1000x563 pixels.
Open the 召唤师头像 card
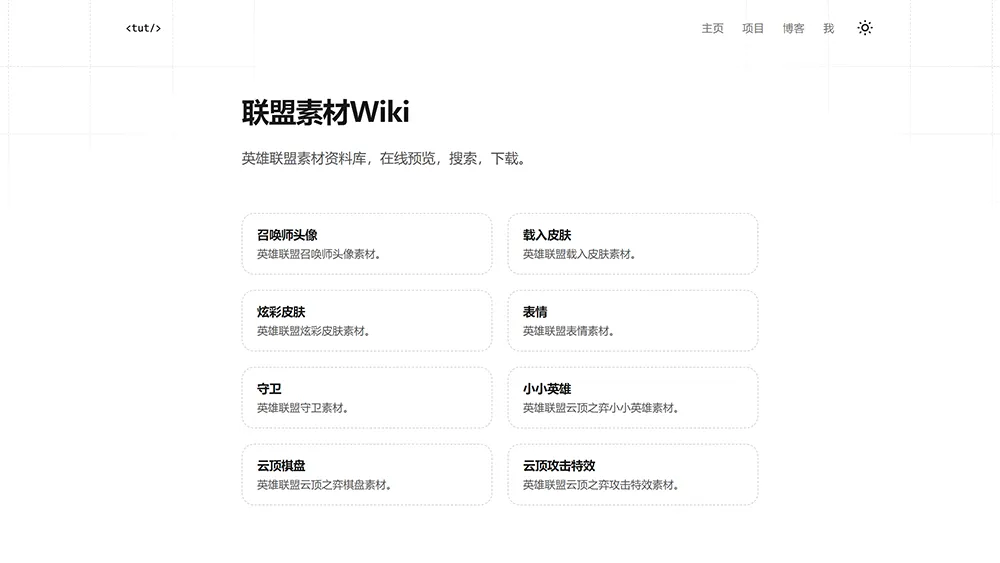pyautogui.click(x=366, y=243)
